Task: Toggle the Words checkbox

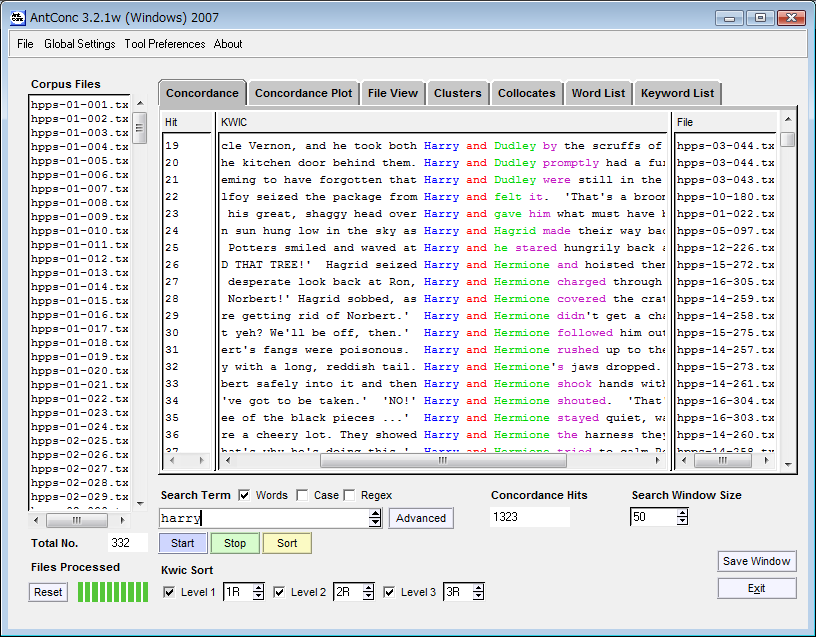Action: [244, 495]
